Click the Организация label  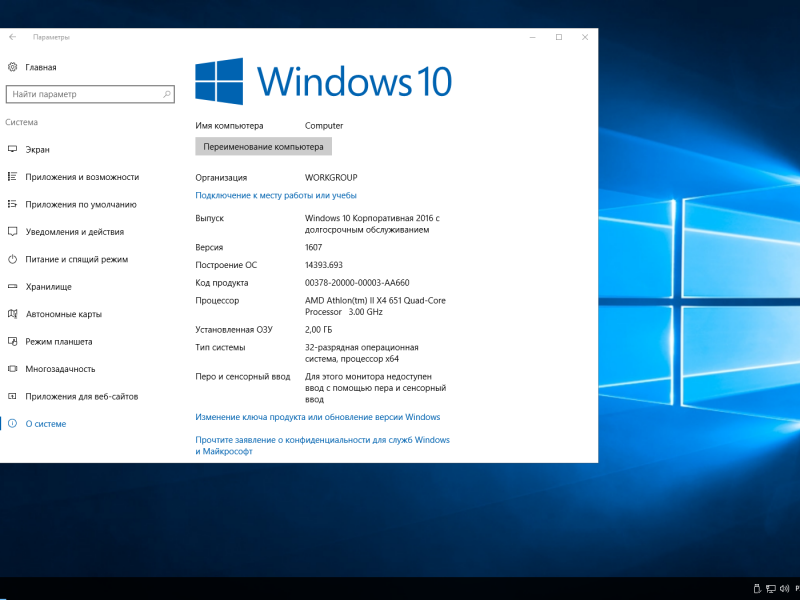coord(221,178)
